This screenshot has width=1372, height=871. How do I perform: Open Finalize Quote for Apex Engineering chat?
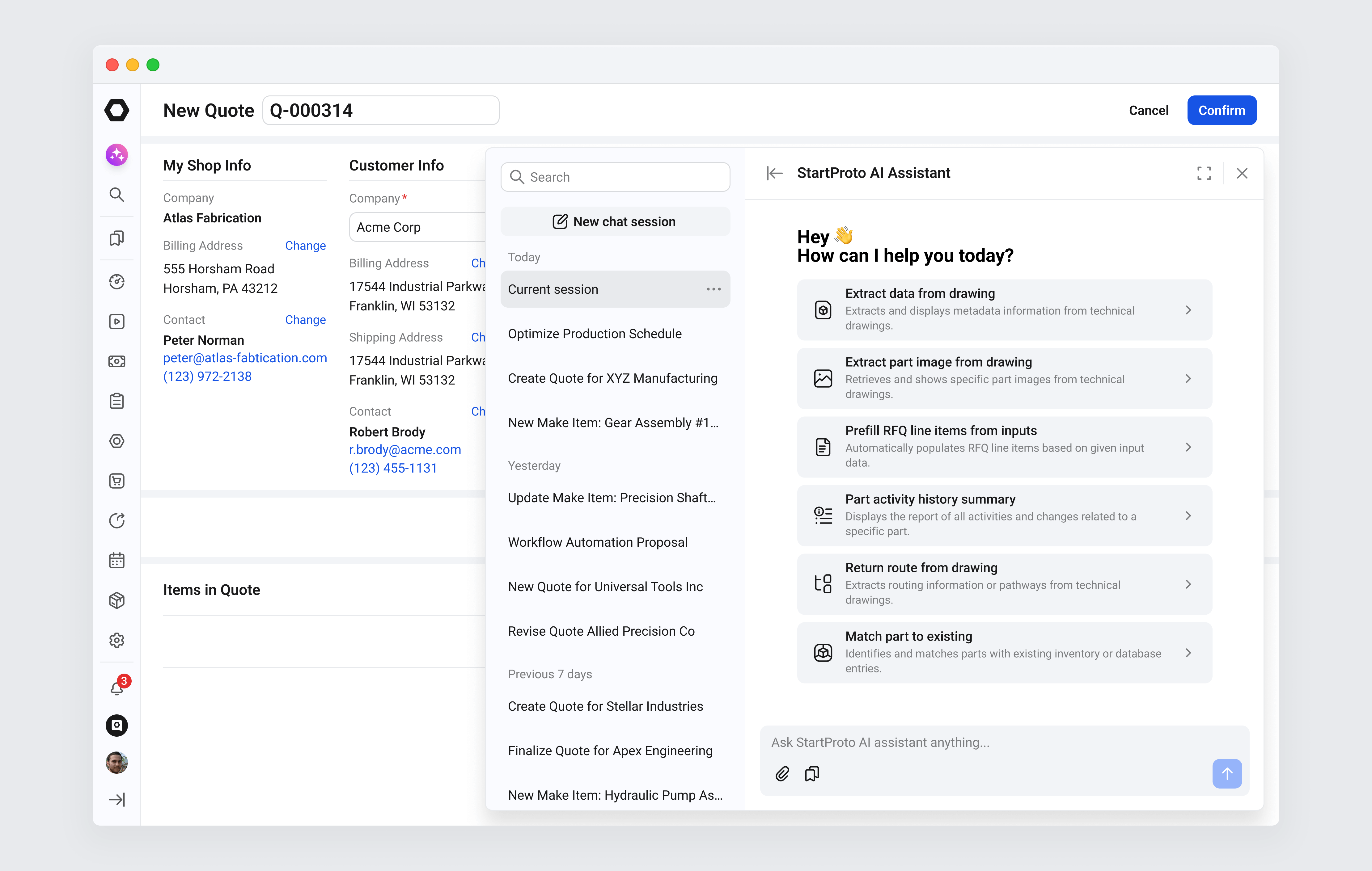pyautogui.click(x=615, y=751)
